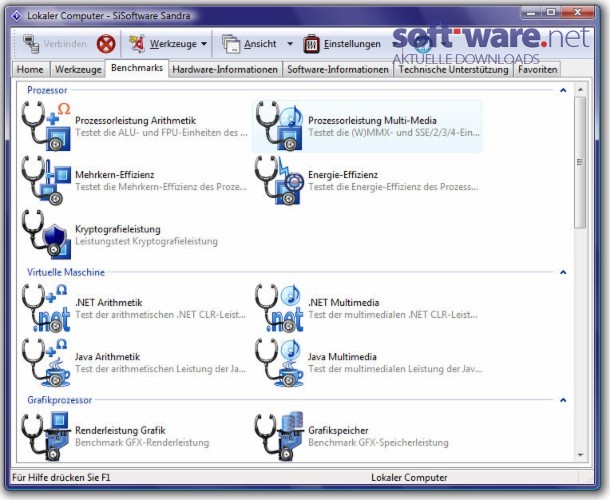Click the scrollbar up arrow
Image resolution: width=610 pixels, height=500 pixels.
point(580,90)
